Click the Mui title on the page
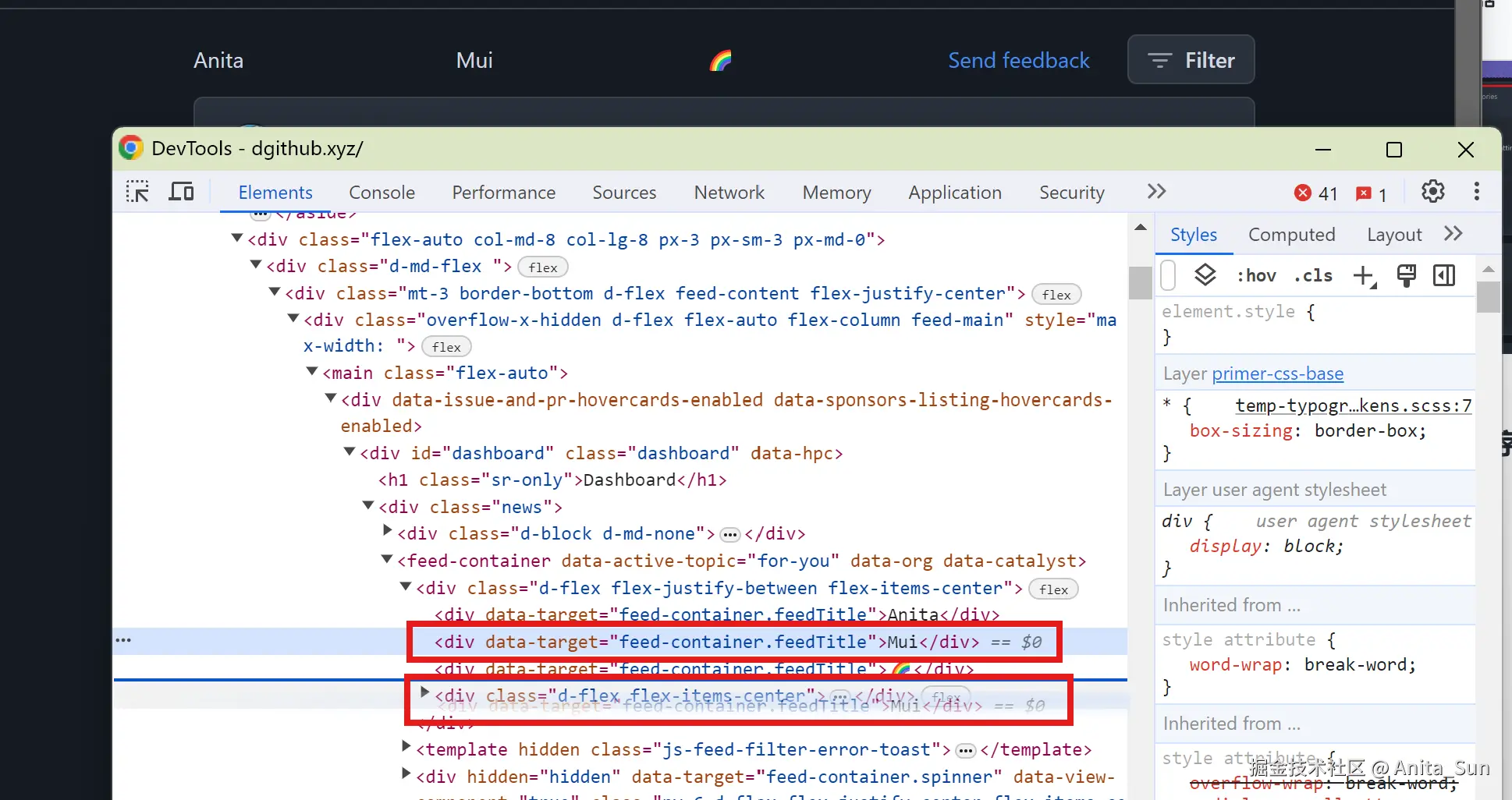This screenshot has height=800, width=1512. coord(474,61)
